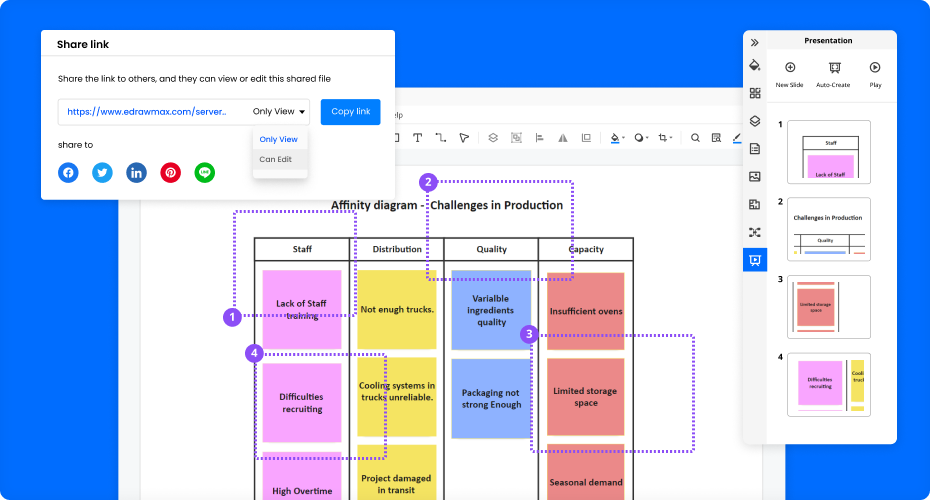Click the search magnifier toolbar icon
The height and width of the screenshot is (500, 930).
(x=695, y=138)
